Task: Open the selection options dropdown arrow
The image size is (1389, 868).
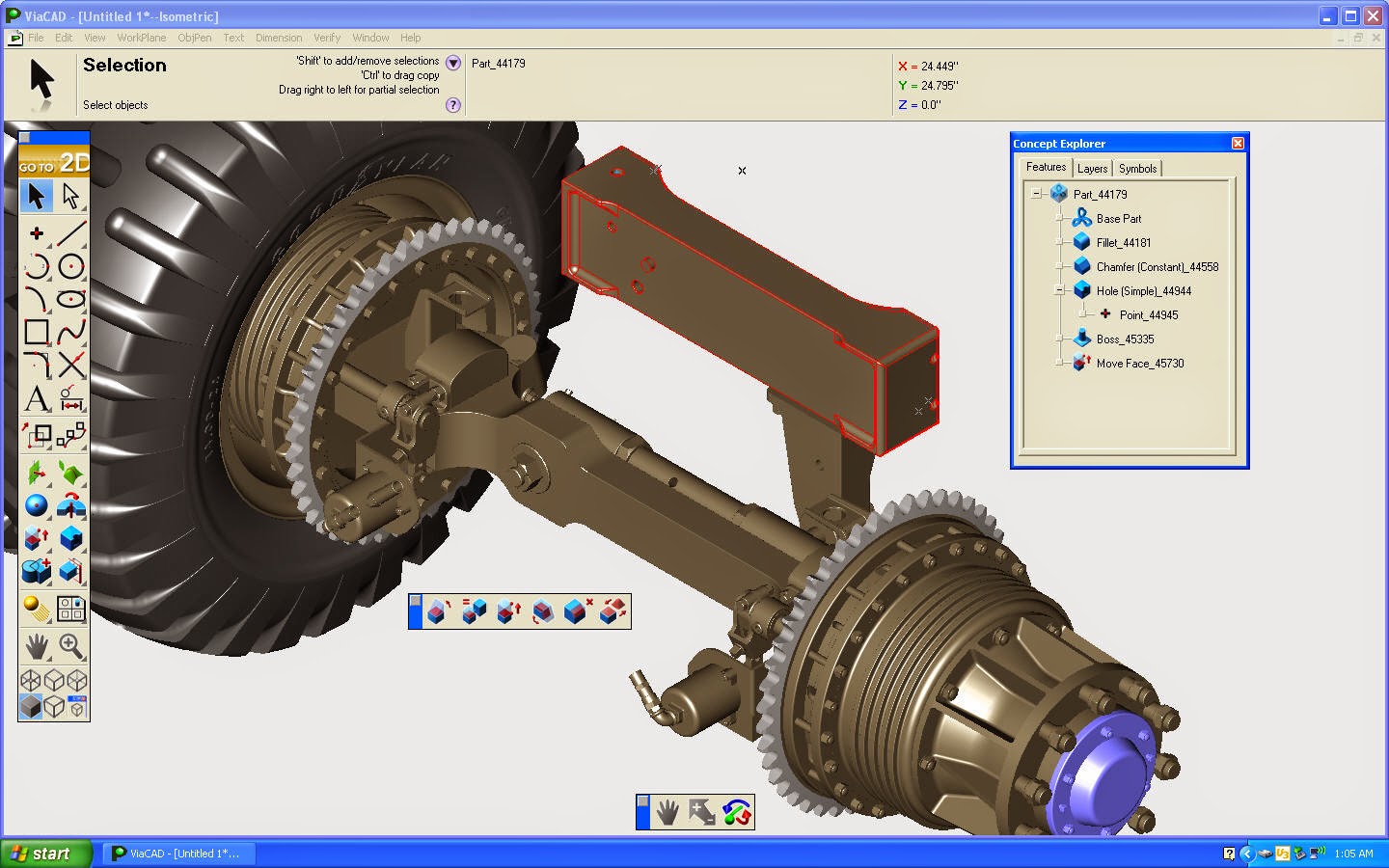Action: coord(453,63)
